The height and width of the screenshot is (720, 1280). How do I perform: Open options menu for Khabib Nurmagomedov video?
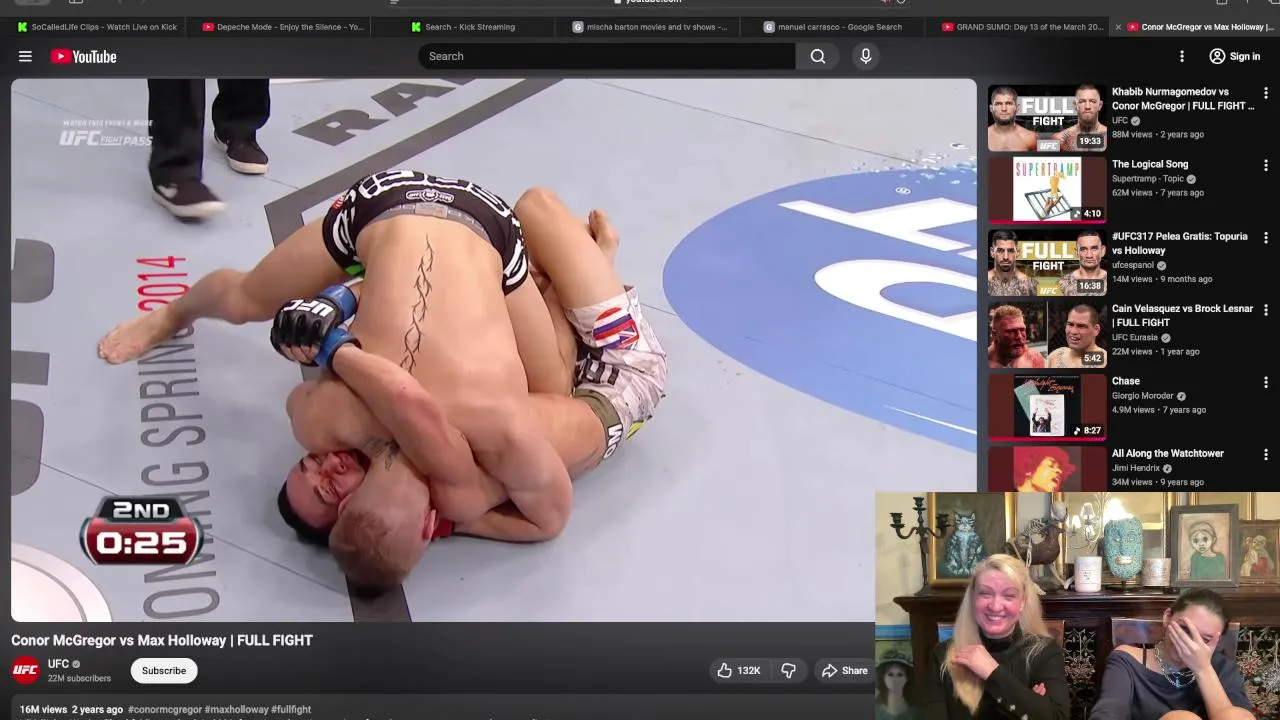click(x=1265, y=93)
